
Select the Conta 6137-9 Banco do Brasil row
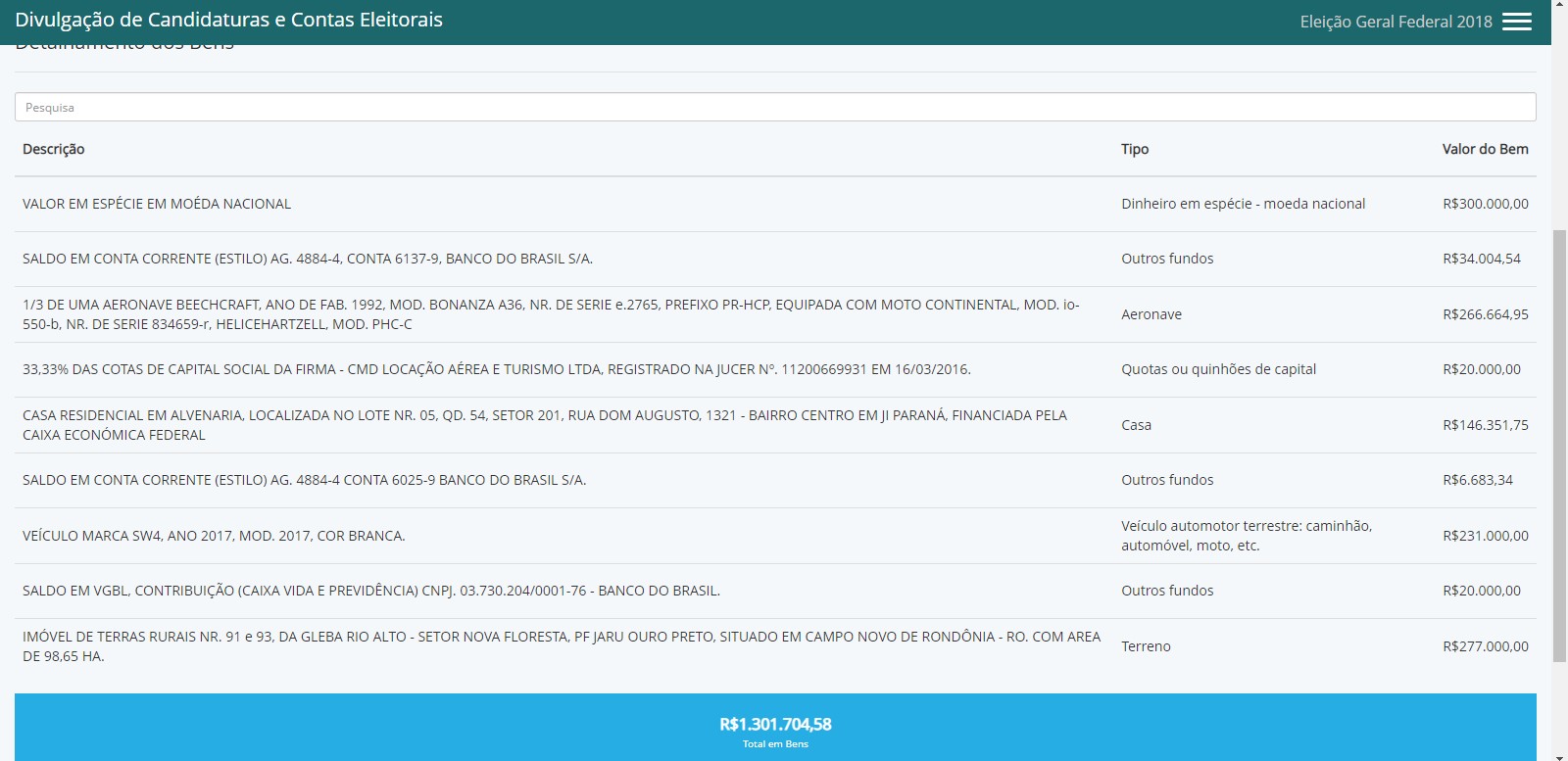(x=307, y=259)
